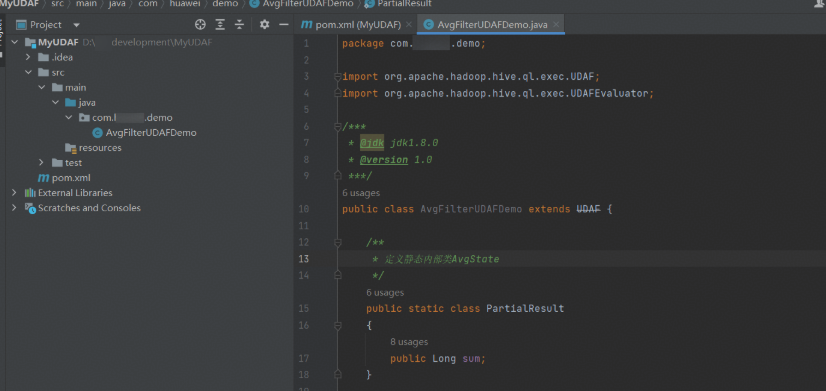Click the 6 usages hint above AvgFilterUDAFDemo class
Image resolution: width=826 pixels, height=391 pixels.
361,193
